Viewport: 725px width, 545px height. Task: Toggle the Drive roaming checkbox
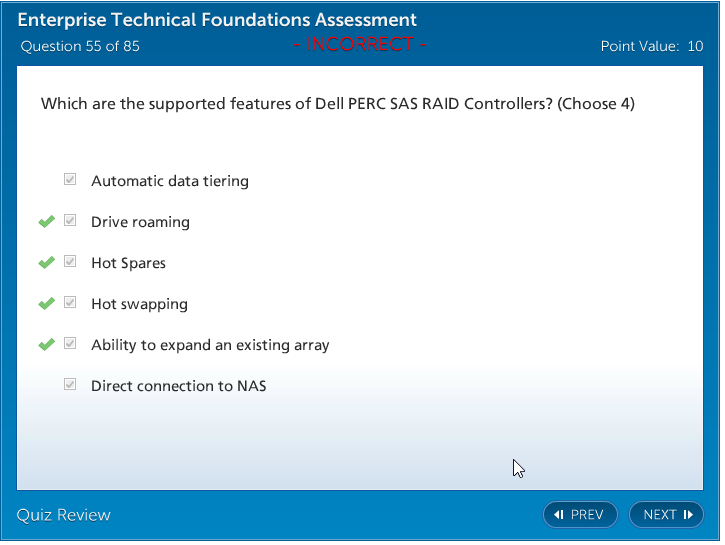click(x=70, y=221)
